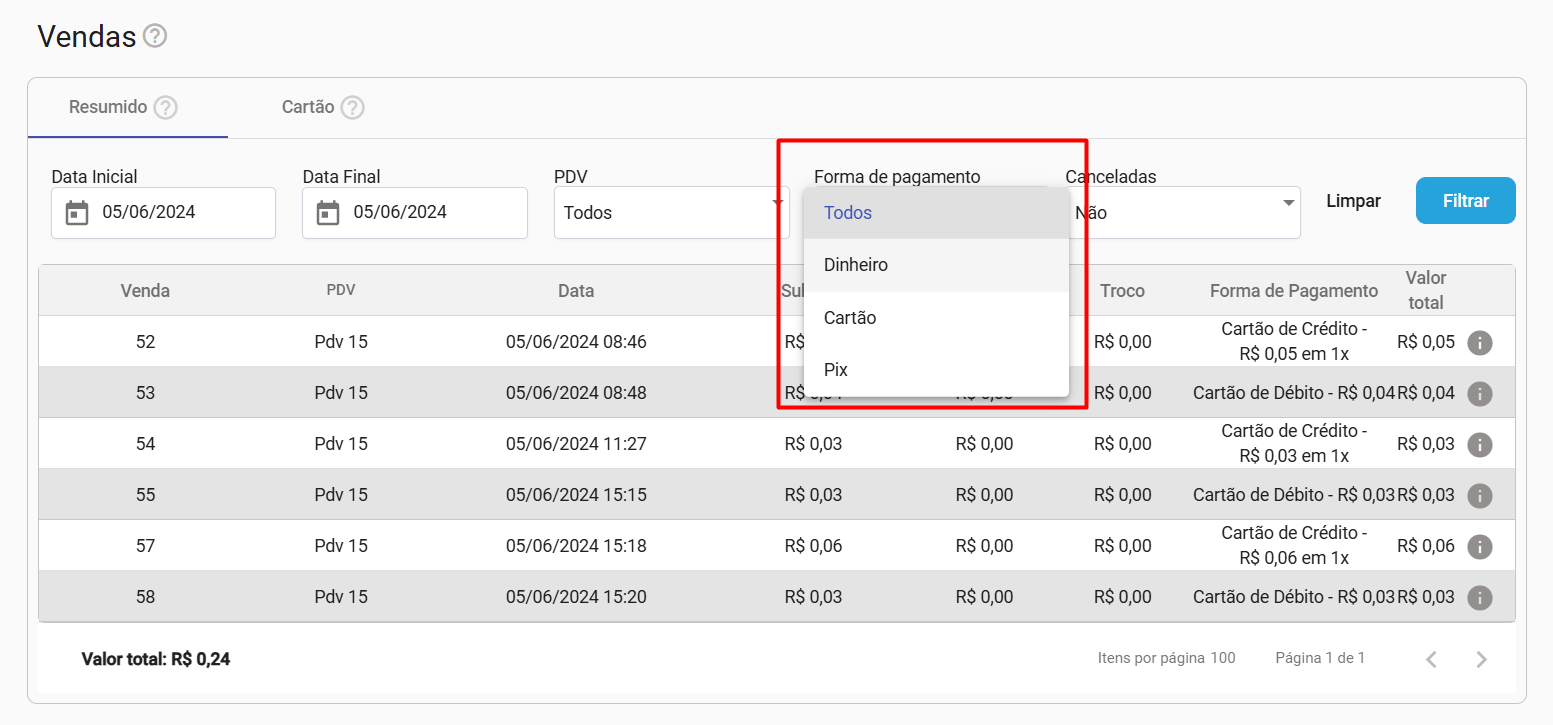This screenshot has height=725, width=1553.
Task: Click date 05/06/2024 15:18 cell
Action: 576,546
